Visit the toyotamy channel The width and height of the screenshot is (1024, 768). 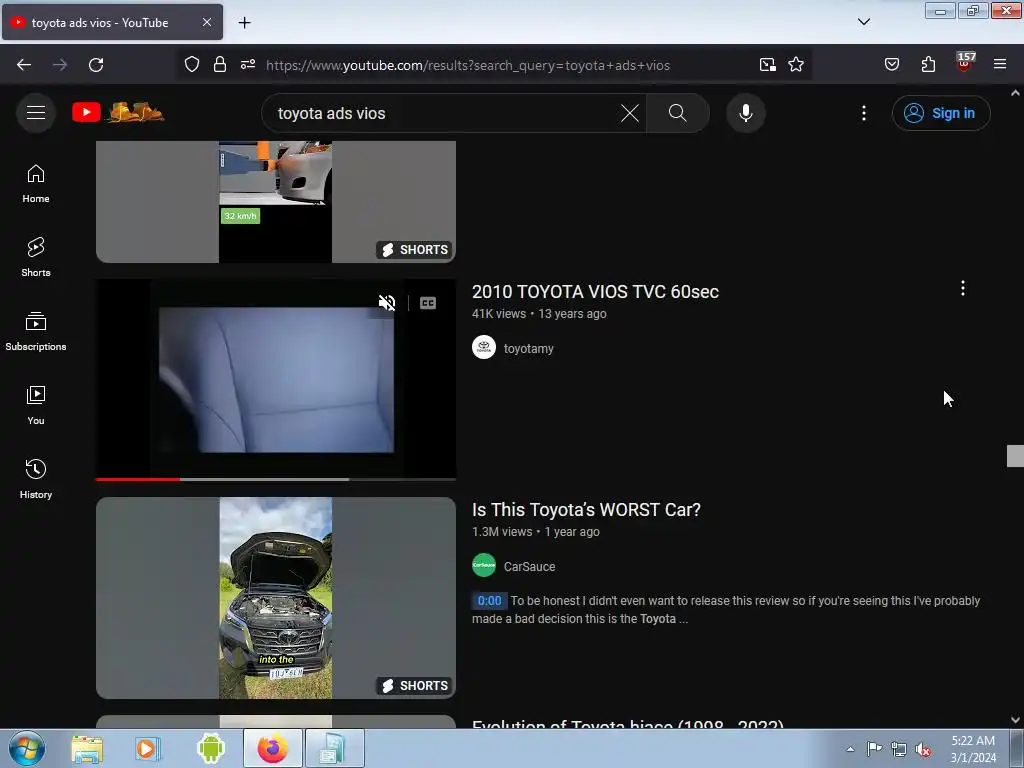[528, 349]
